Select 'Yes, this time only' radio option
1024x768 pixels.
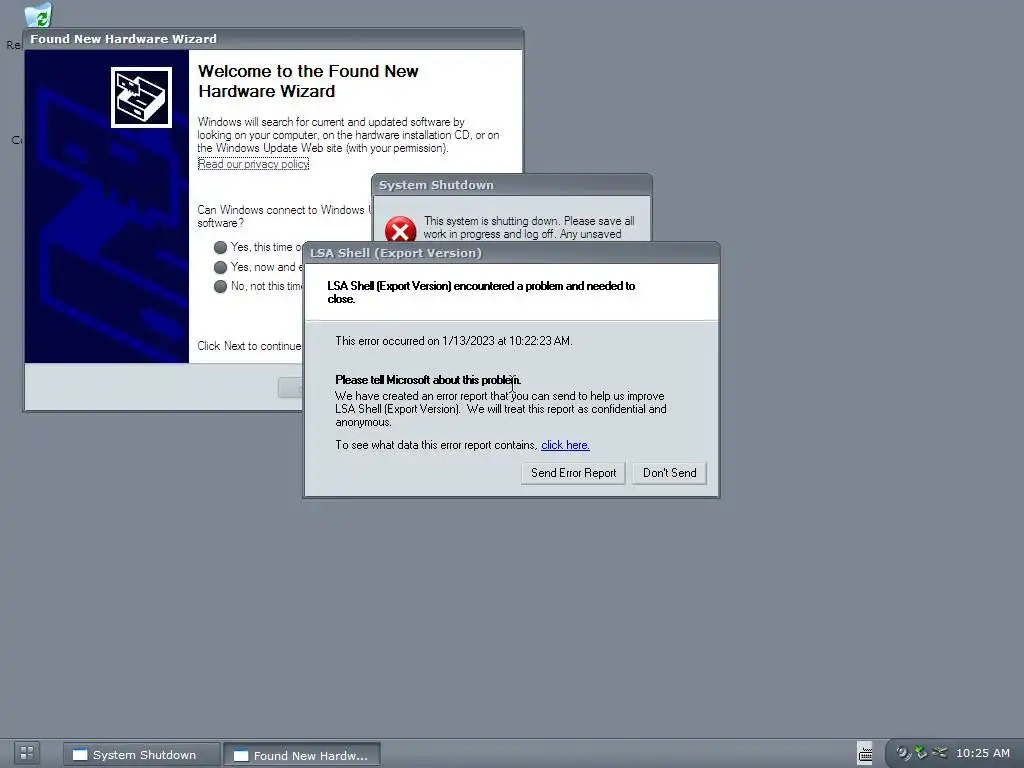coord(220,248)
